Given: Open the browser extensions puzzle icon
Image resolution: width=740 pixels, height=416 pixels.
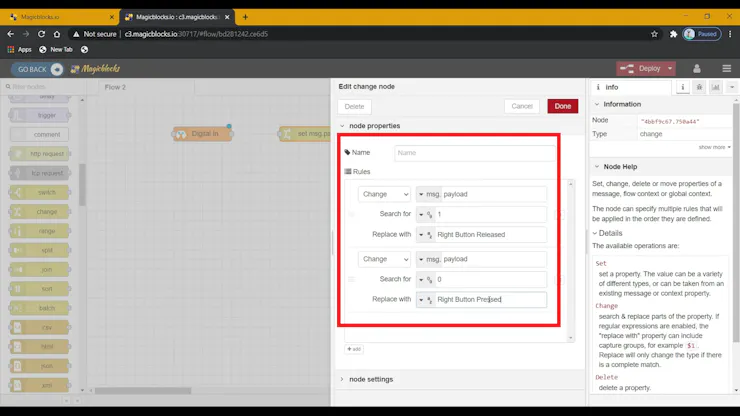Looking at the screenshot, I should 673,34.
